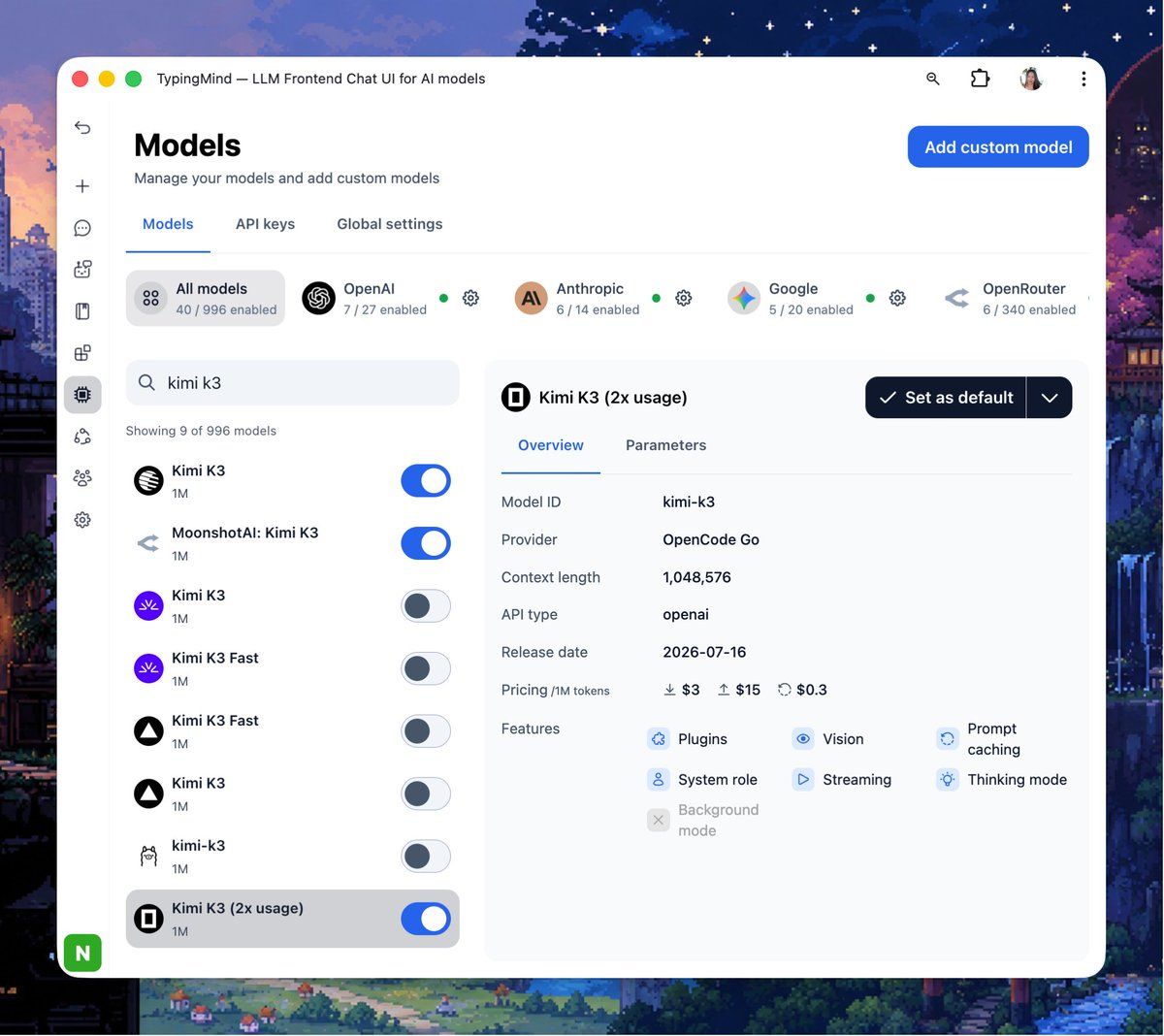Click the Vision eye feature icon
The height and width of the screenshot is (1036, 1164).
pyautogui.click(x=803, y=739)
